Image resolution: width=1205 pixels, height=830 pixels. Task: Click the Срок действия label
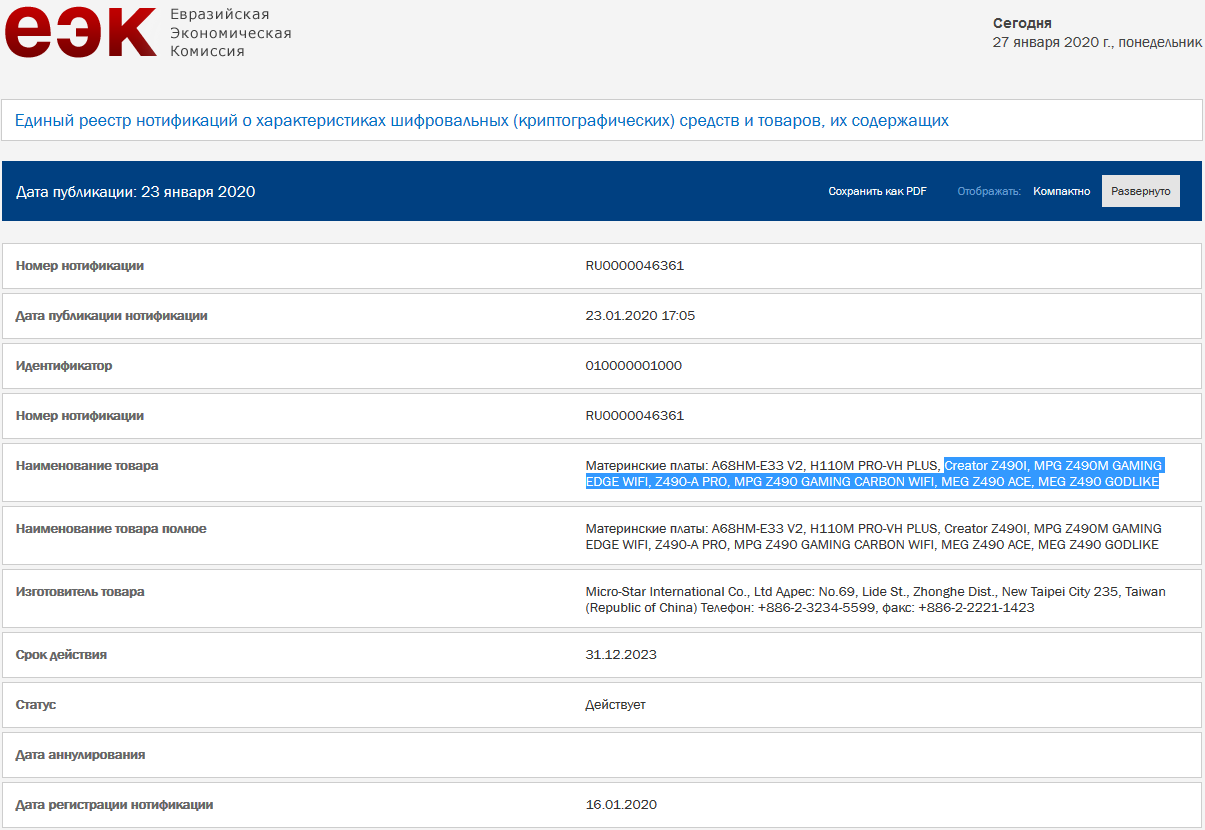click(61, 655)
